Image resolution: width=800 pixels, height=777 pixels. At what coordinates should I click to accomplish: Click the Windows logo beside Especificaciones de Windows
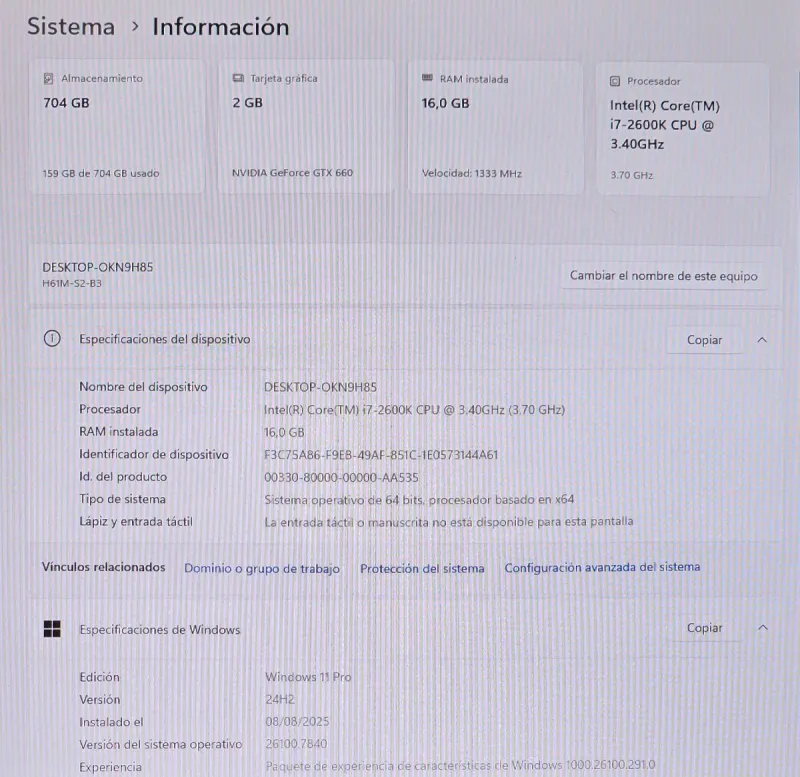(x=52, y=629)
